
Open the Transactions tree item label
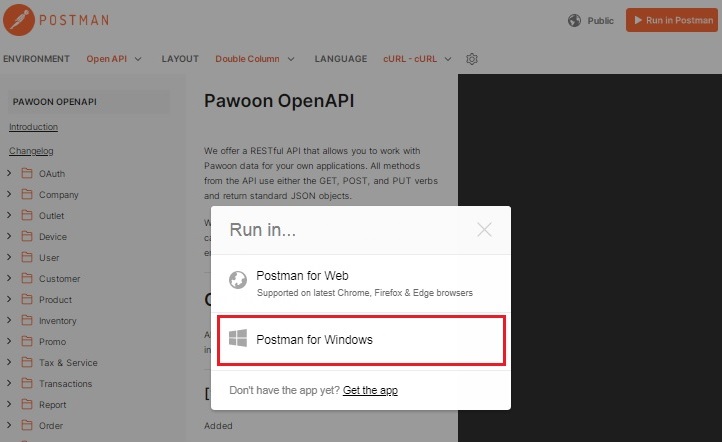click(x=65, y=384)
